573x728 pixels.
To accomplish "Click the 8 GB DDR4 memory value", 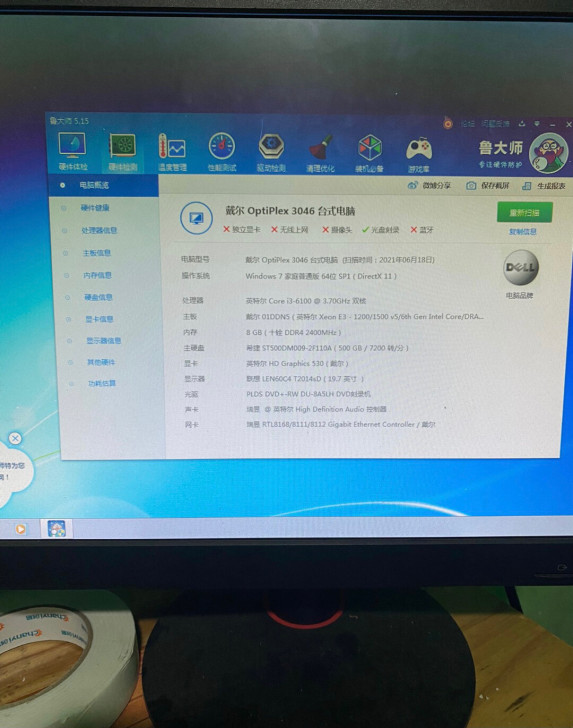I will (x=293, y=332).
